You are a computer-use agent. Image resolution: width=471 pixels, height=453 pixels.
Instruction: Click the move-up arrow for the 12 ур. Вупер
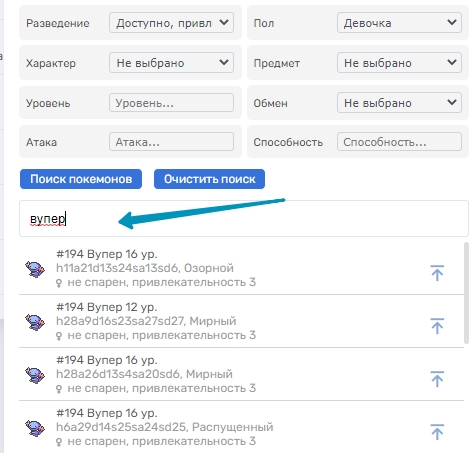pyautogui.click(x=437, y=326)
